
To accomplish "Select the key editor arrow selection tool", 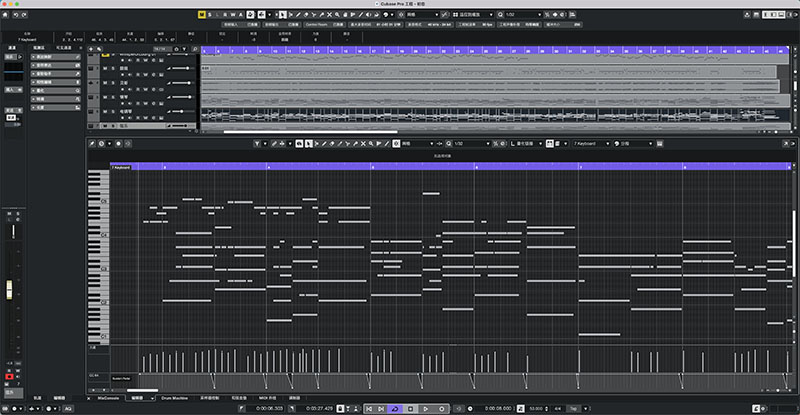I will point(309,144).
